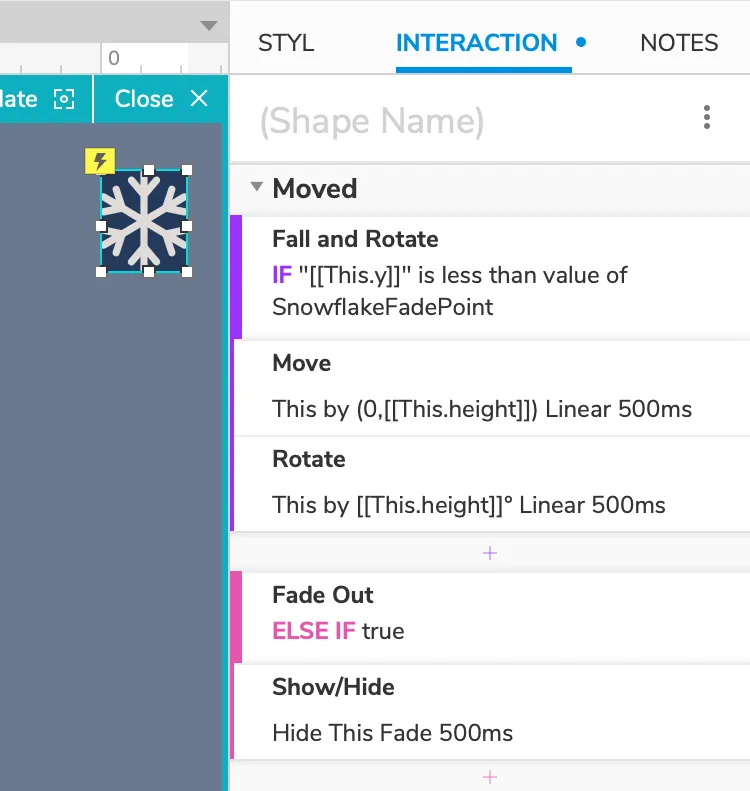The width and height of the screenshot is (750, 791).
Task: Click the Shape Name input field
Action: click(460, 121)
